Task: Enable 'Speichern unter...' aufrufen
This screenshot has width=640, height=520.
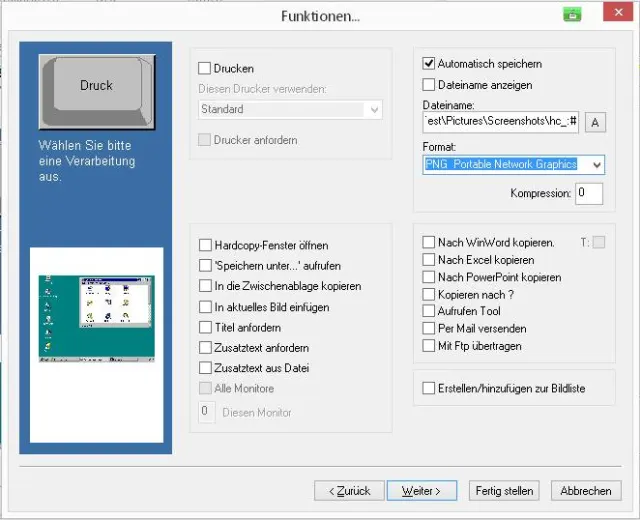Action: click(205, 266)
